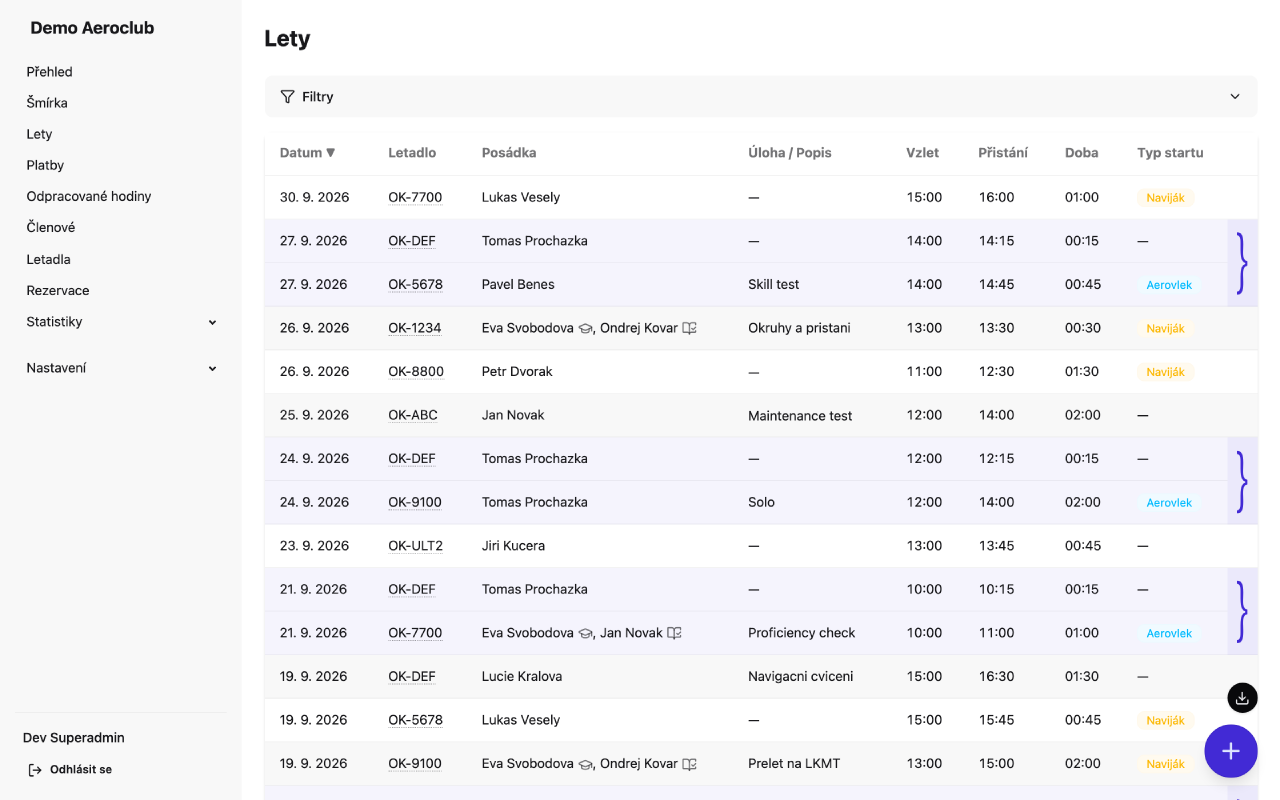
Task: Open Odpracované hodiny in sidebar
Action: (x=89, y=196)
